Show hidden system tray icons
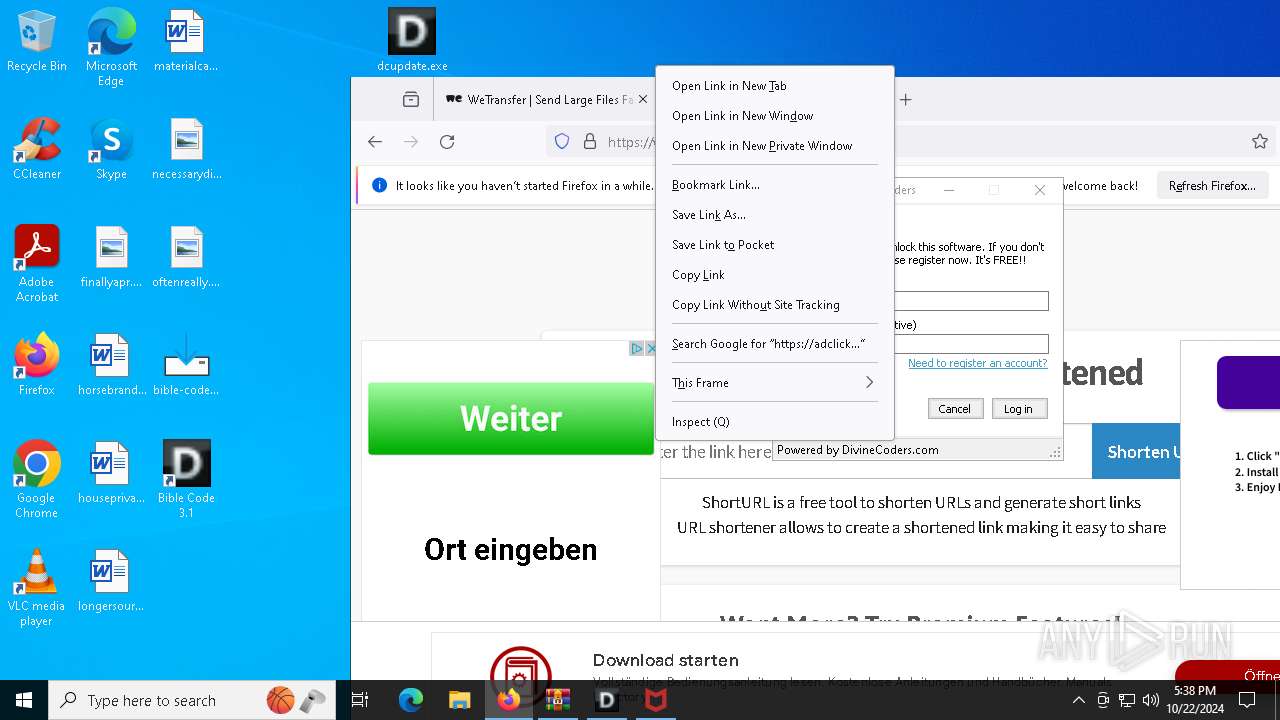The height and width of the screenshot is (720, 1280). click(1078, 700)
